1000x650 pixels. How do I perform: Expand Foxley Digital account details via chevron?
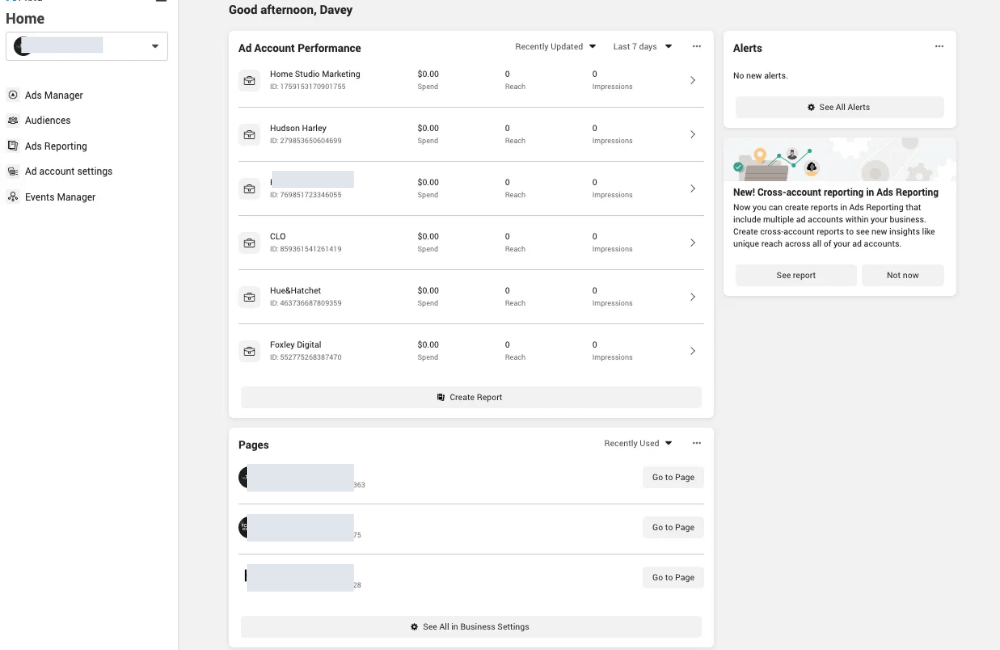coord(692,350)
